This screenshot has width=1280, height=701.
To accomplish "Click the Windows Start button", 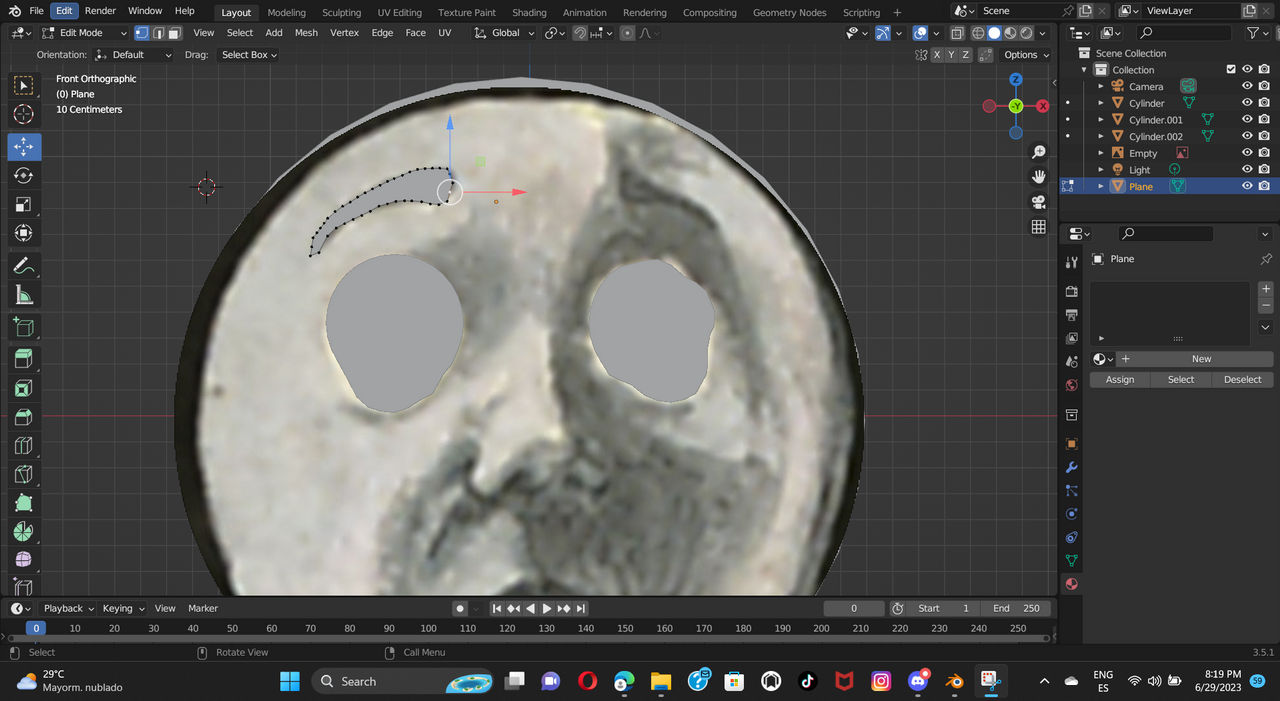I will 289,681.
